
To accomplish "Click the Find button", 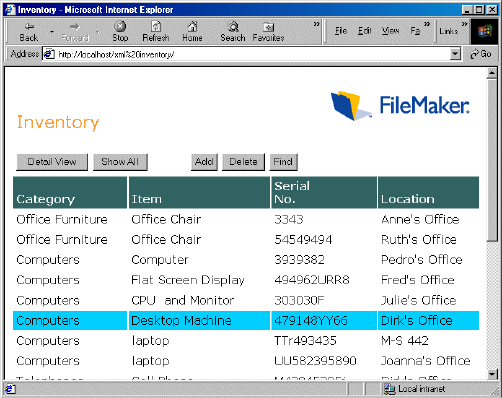I will click(x=283, y=162).
